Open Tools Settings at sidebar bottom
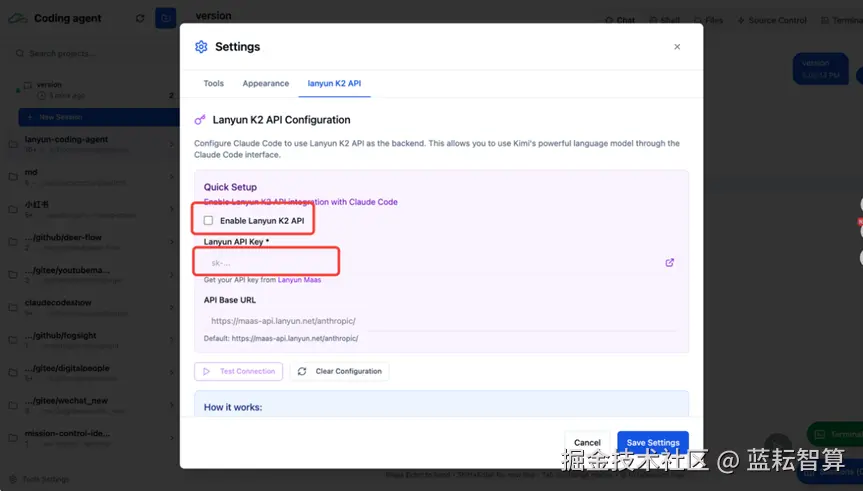The image size is (863, 491). coord(40,479)
